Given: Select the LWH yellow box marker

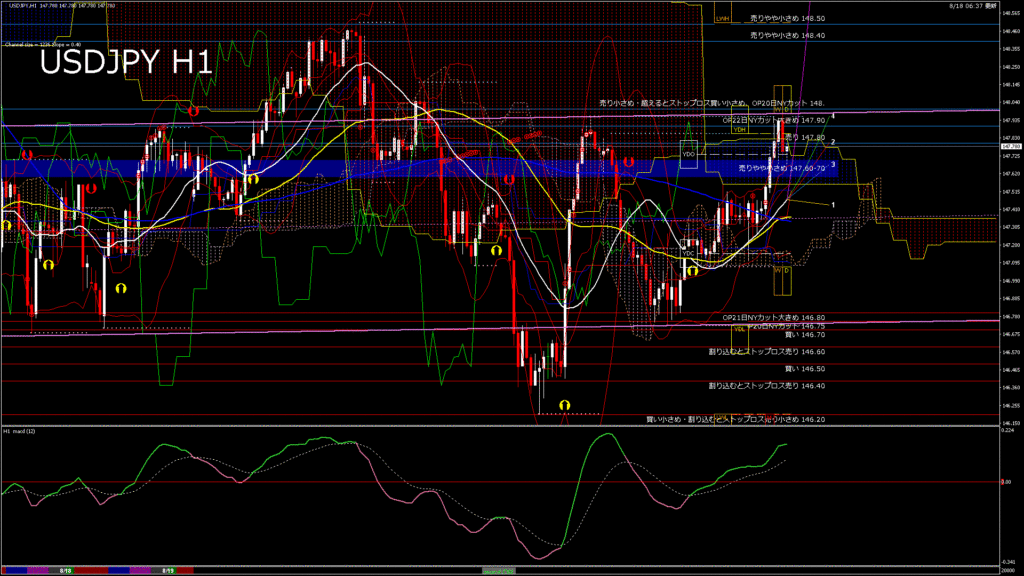Looking at the screenshot, I should [722, 18].
